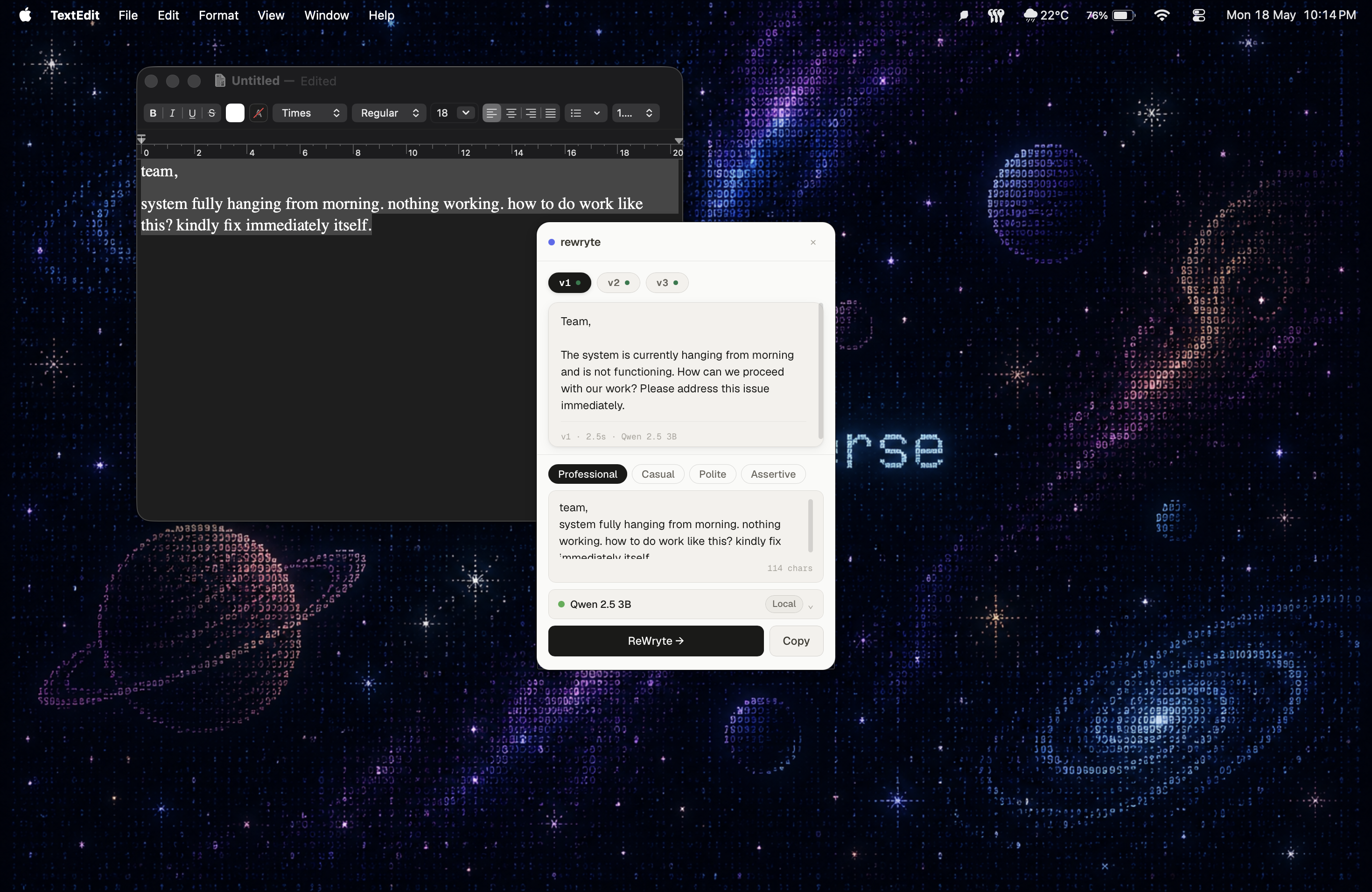Align text to the right
Screen dimensions: 1372x892
tap(531, 113)
